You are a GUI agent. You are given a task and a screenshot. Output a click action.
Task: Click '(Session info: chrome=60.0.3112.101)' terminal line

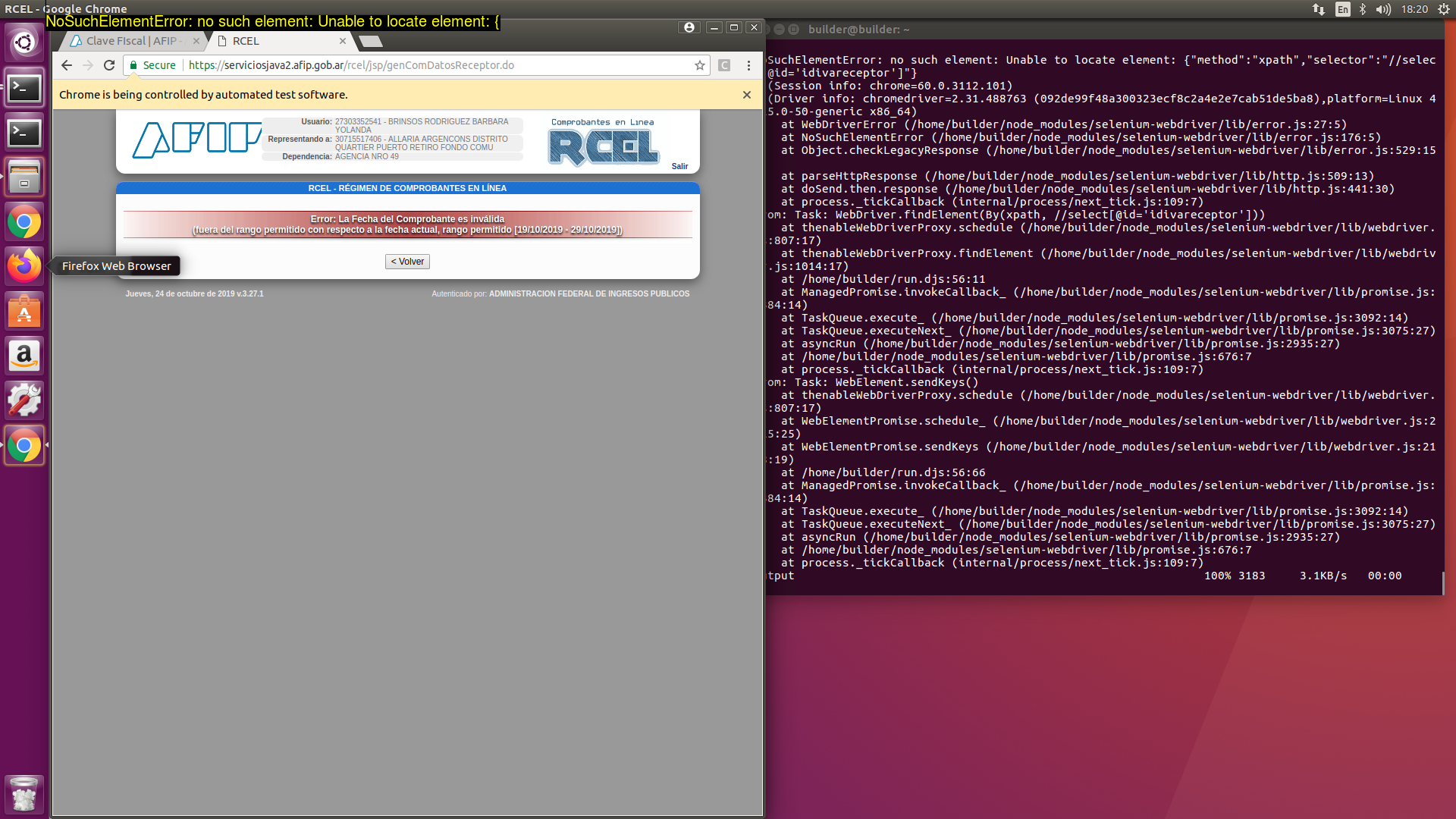890,86
